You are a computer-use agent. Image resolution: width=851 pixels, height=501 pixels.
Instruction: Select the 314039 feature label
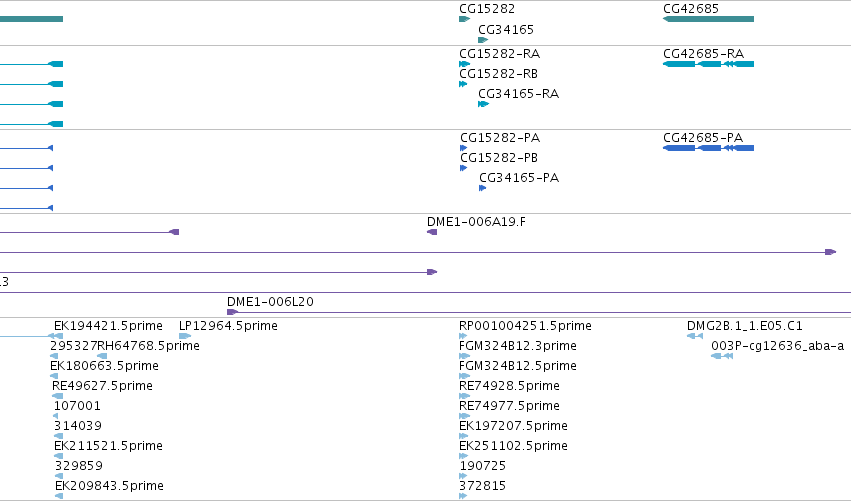point(78,426)
